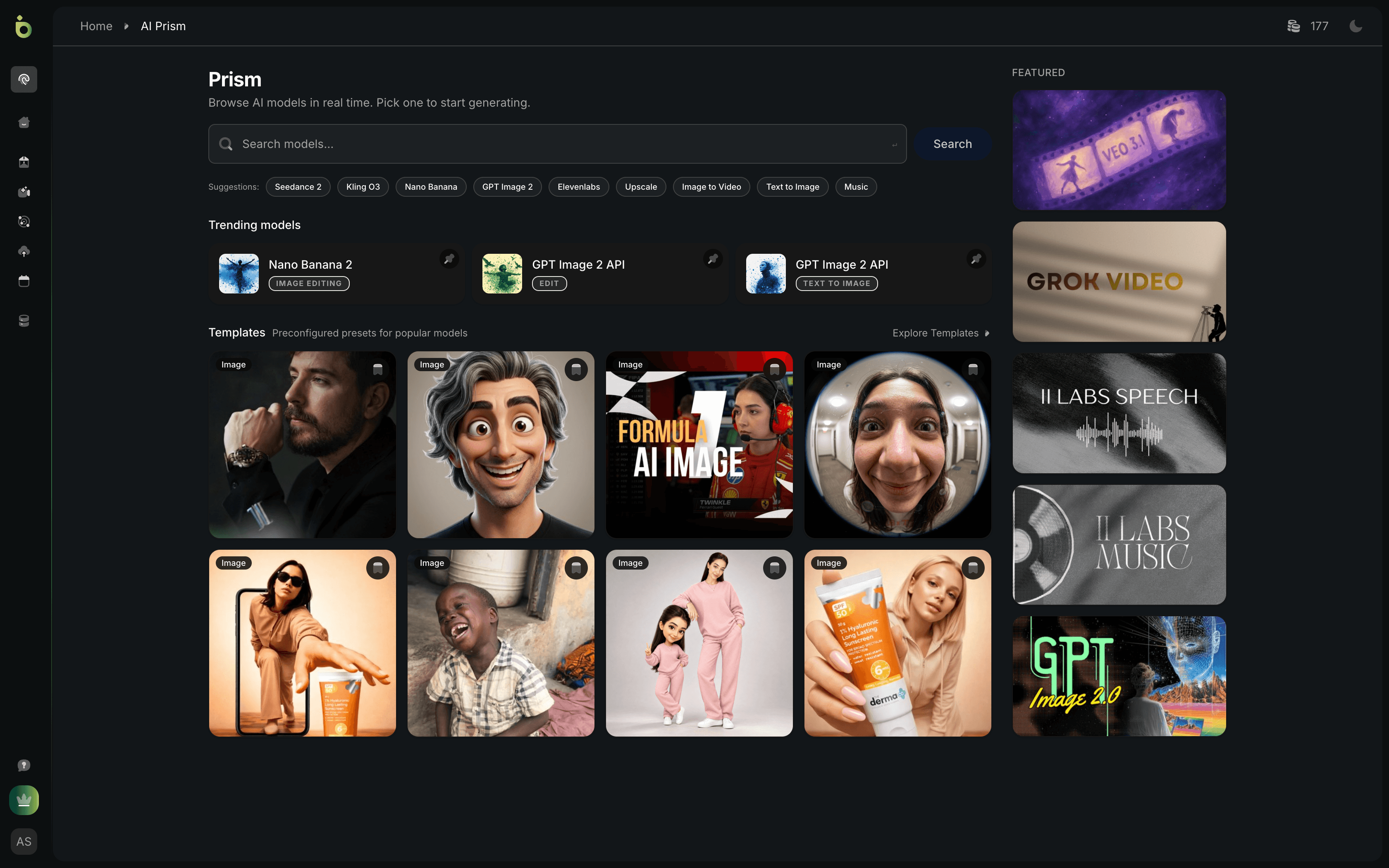Select the GPT Image 2 suggestion chip
The image size is (1389, 868).
coord(507,186)
